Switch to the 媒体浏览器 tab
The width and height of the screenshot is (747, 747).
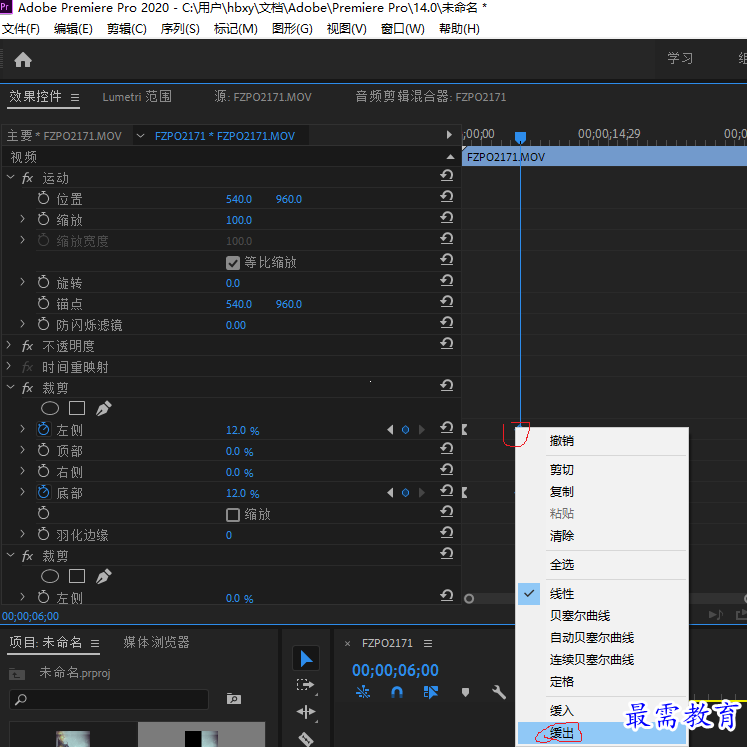click(156, 642)
